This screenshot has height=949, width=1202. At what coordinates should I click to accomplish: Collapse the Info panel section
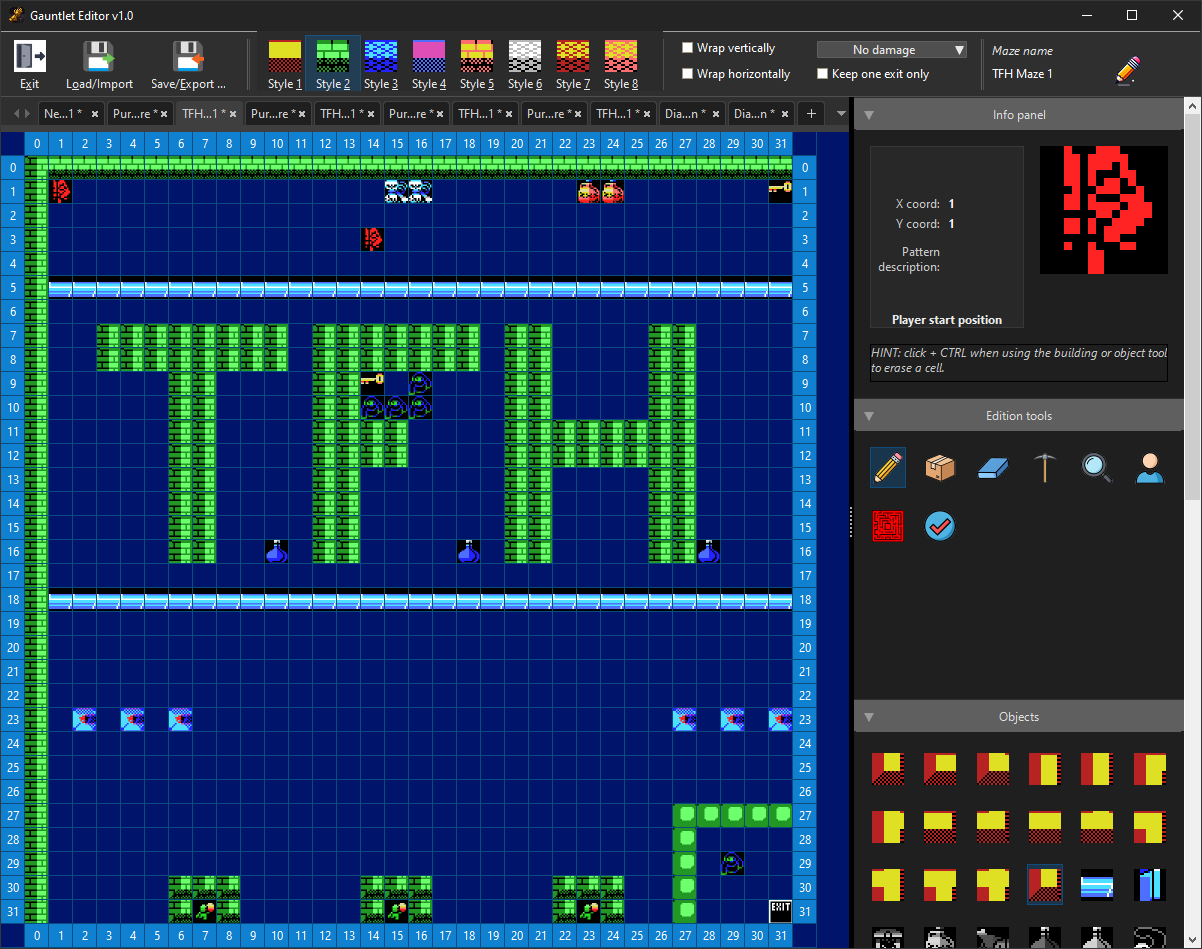(x=869, y=115)
